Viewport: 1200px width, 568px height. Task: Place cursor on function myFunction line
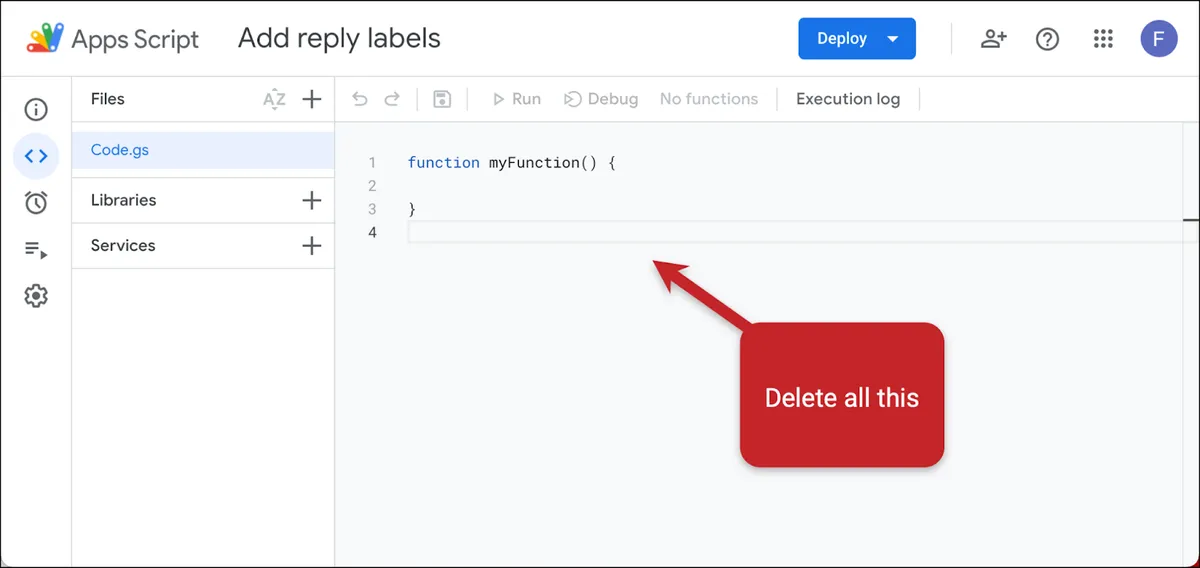[512, 162]
